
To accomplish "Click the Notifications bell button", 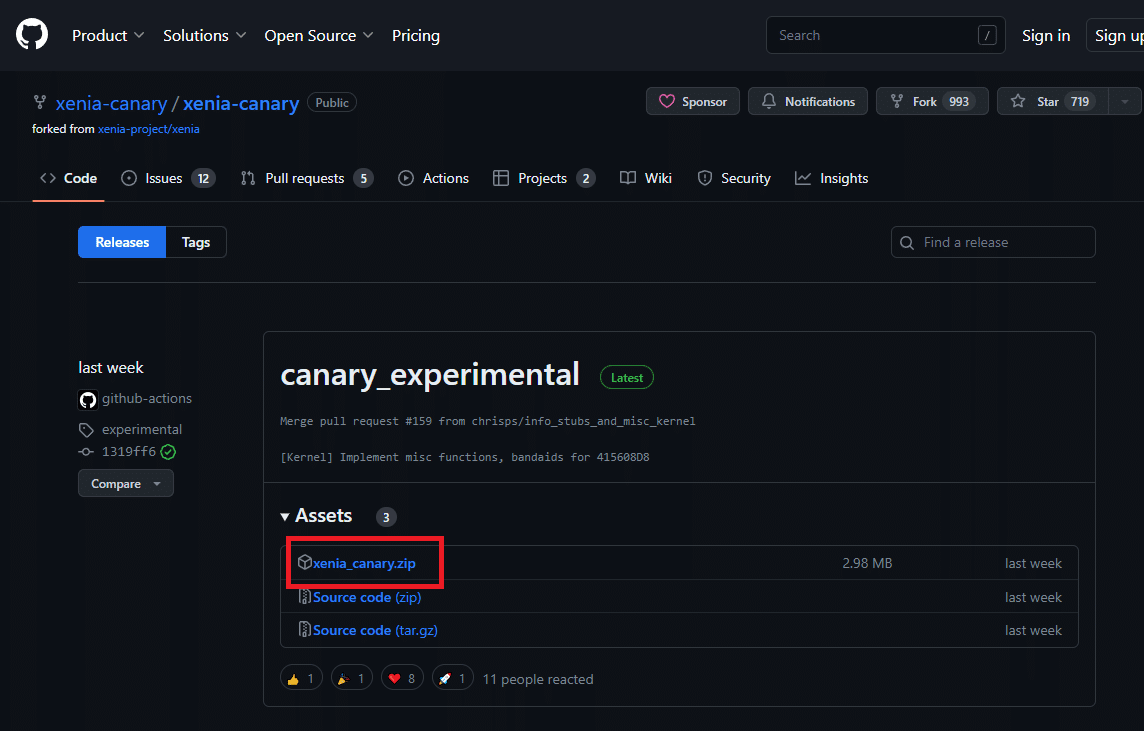I will [x=808, y=101].
